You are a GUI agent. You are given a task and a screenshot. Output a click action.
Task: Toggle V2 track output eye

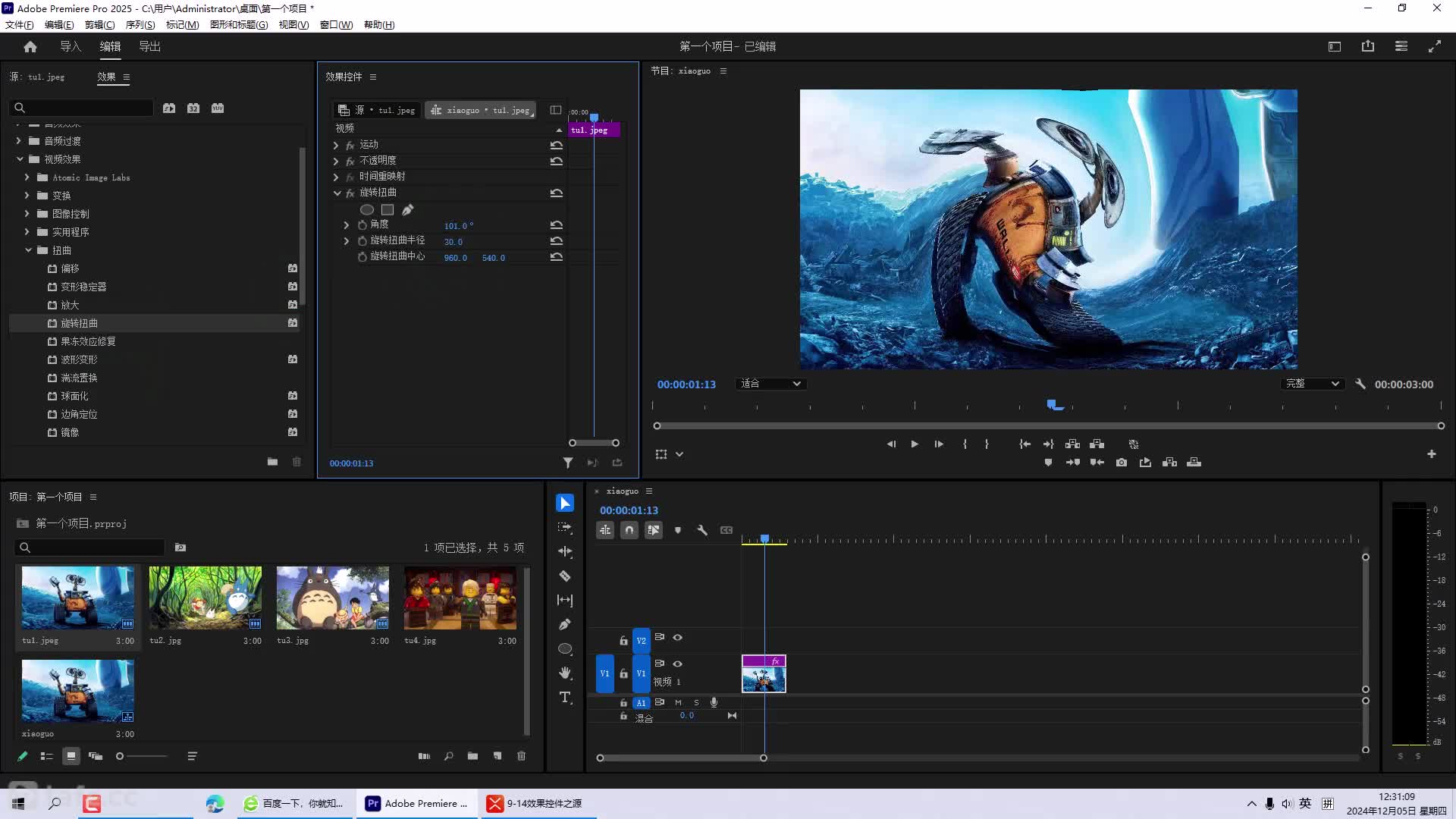point(678,638)
